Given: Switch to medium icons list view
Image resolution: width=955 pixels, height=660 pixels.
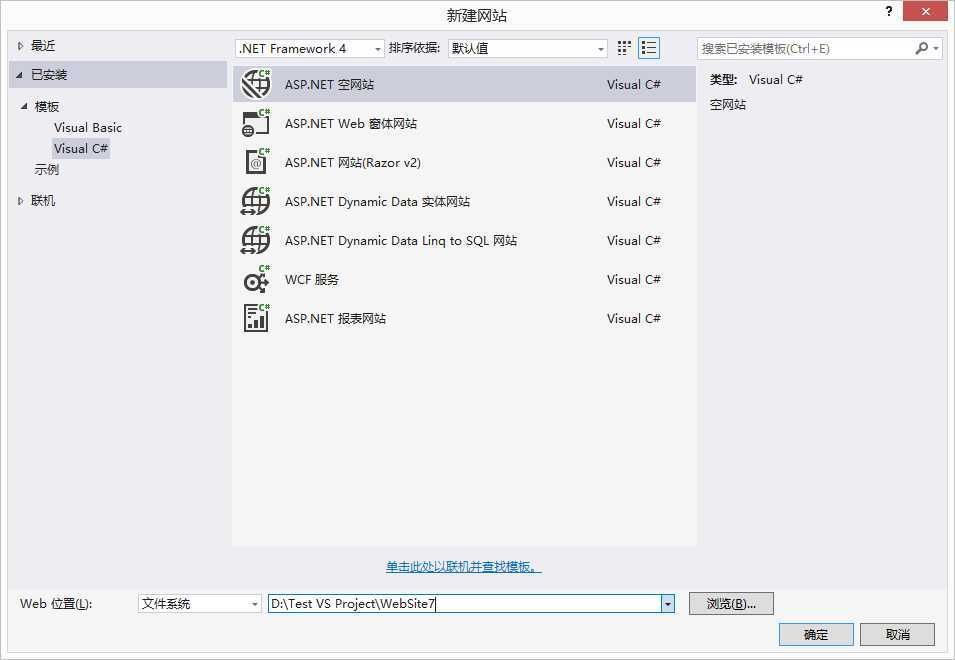Looking at the screenshot, I should click(649, 48).
